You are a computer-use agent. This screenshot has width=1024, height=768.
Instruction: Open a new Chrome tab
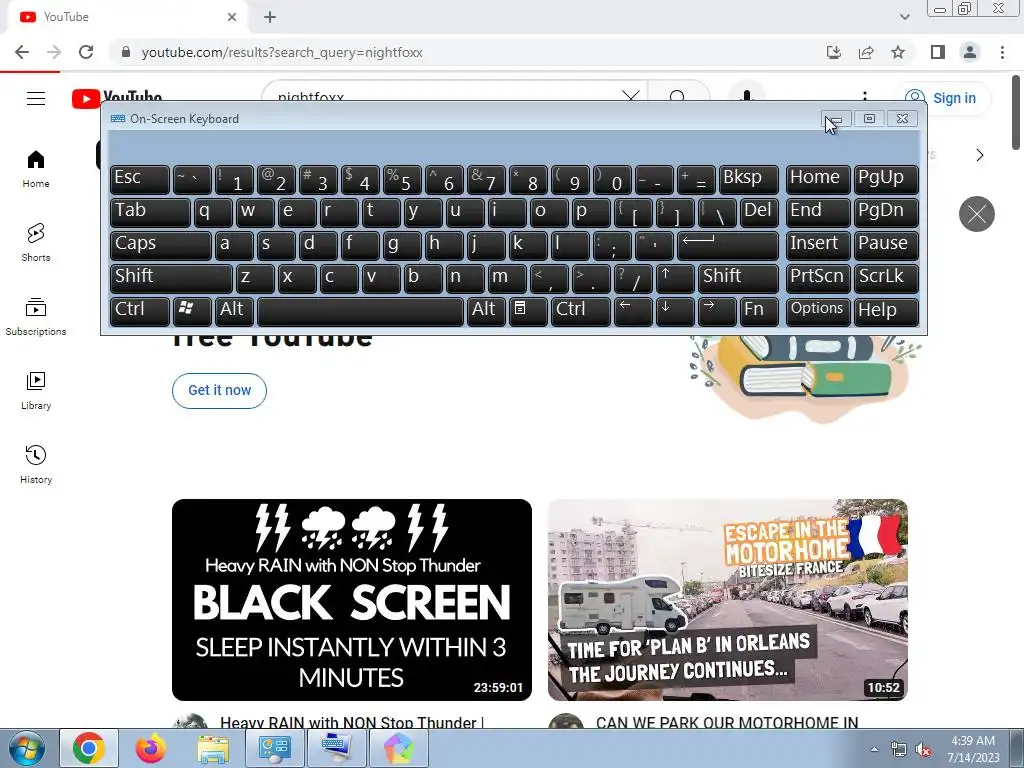coord(270,17)
